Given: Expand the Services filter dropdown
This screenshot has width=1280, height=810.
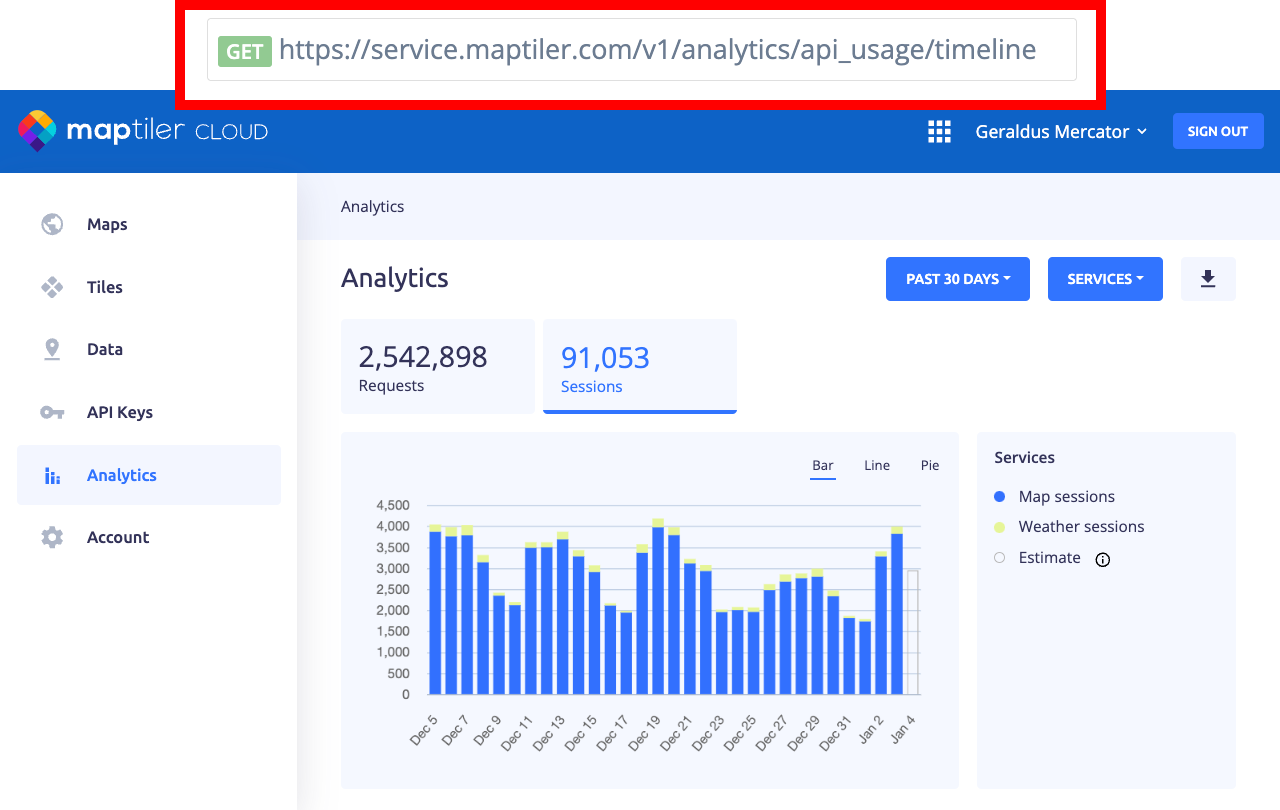Looking at the screenshot, I should (x=1105, y=279).
